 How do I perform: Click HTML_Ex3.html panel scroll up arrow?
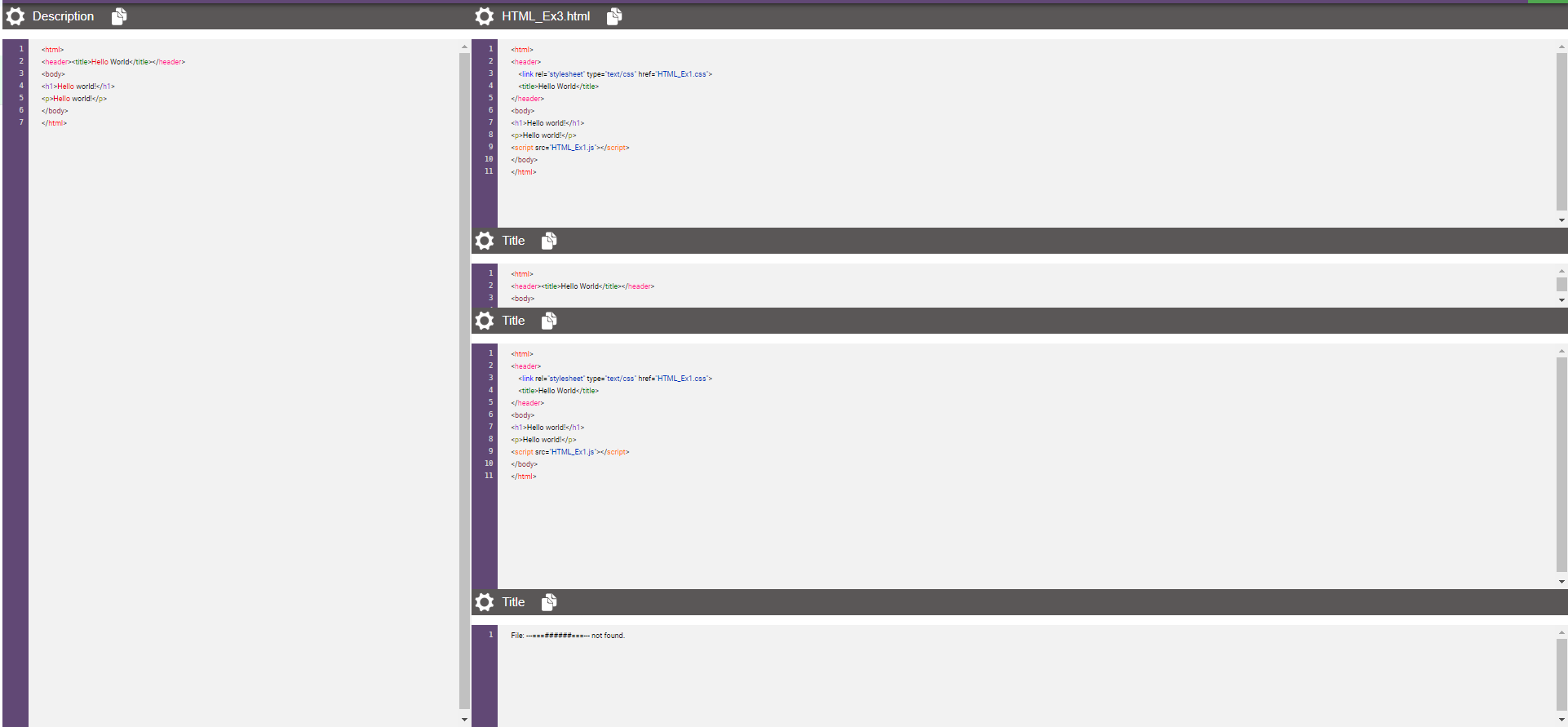point(1561,47)
